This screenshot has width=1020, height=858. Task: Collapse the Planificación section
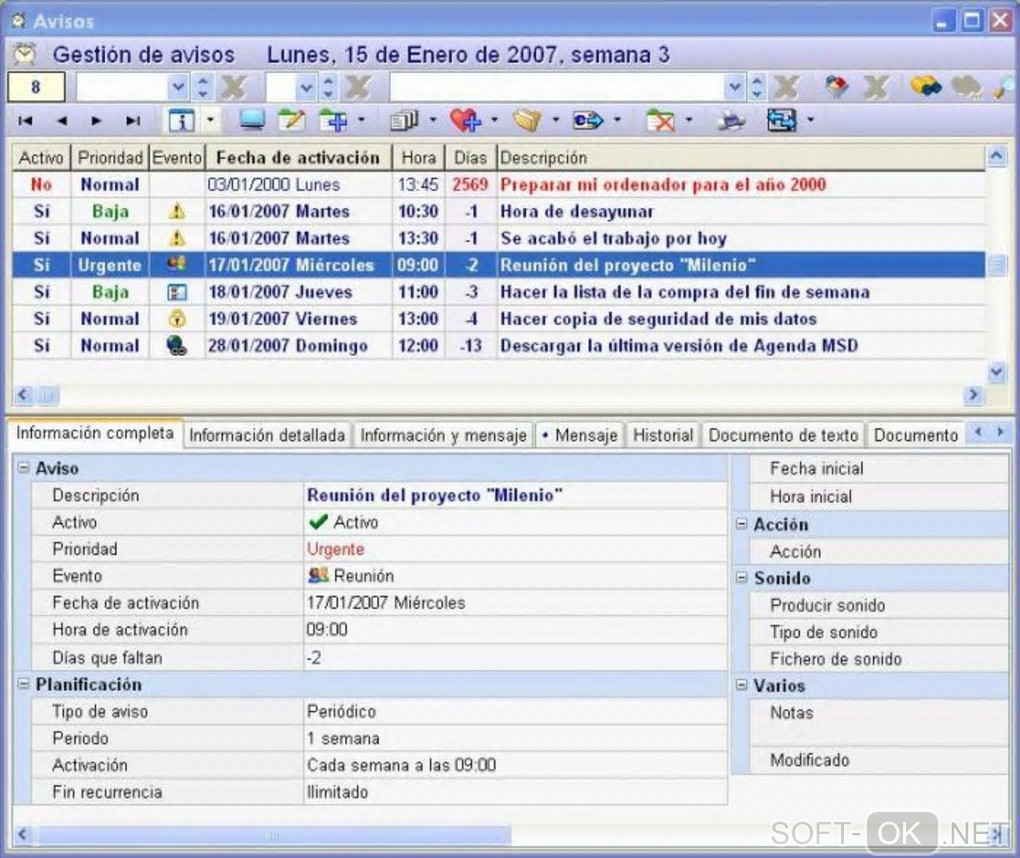point(23,684)
